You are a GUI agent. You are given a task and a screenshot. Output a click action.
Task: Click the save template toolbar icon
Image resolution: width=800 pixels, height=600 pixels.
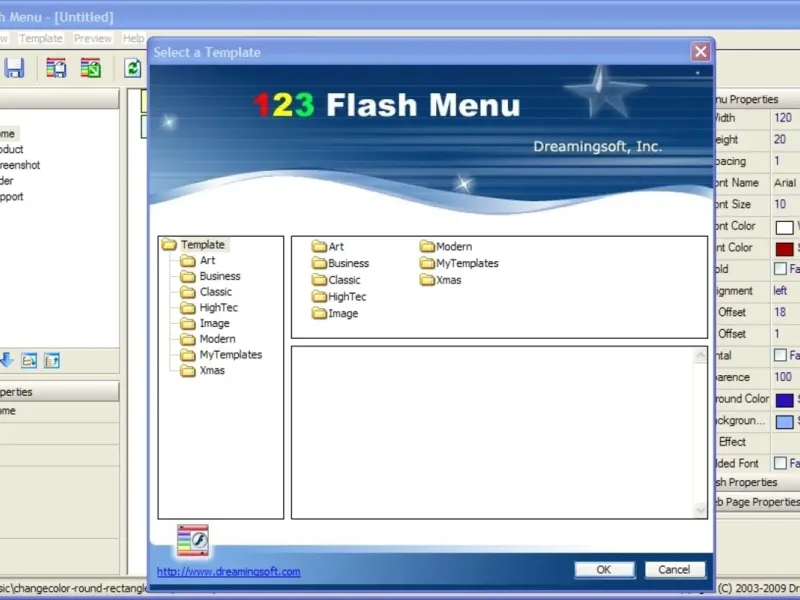pyautogui.click(x=56, y=67)
